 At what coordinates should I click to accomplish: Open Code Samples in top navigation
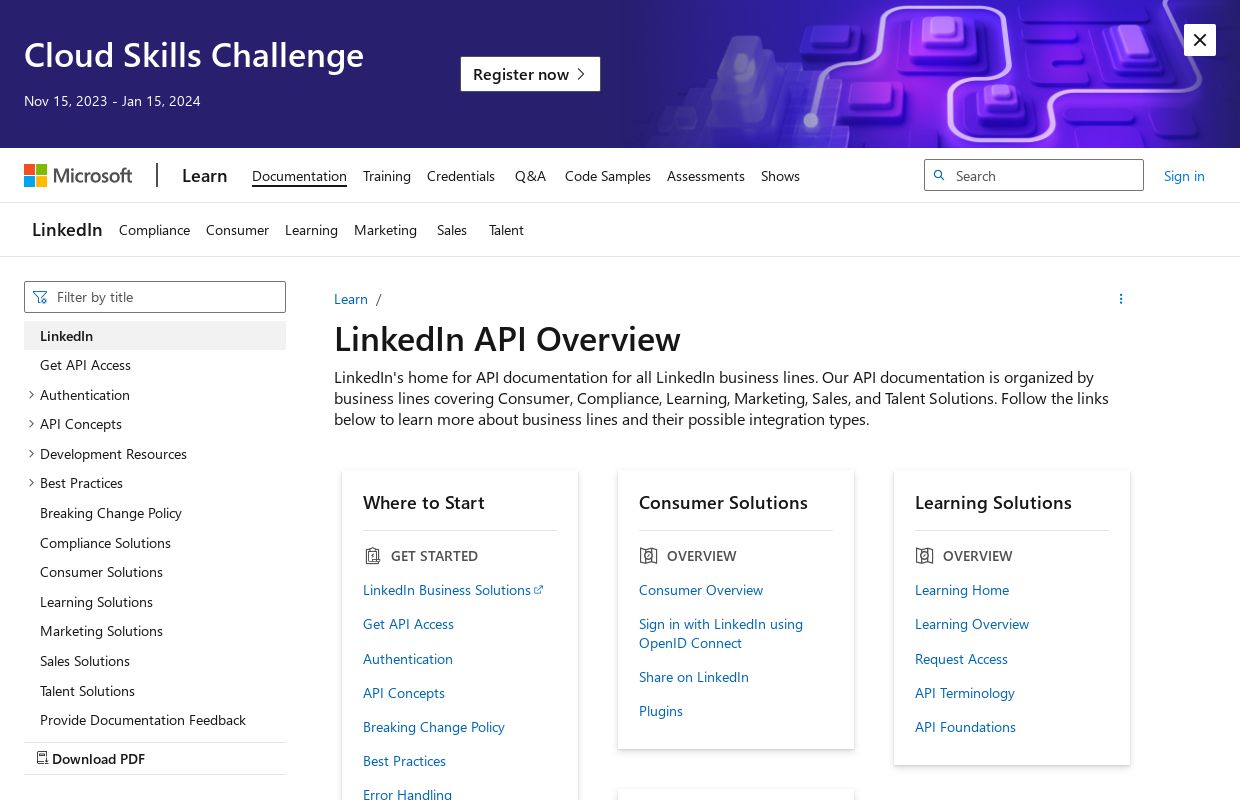[608, 176]
